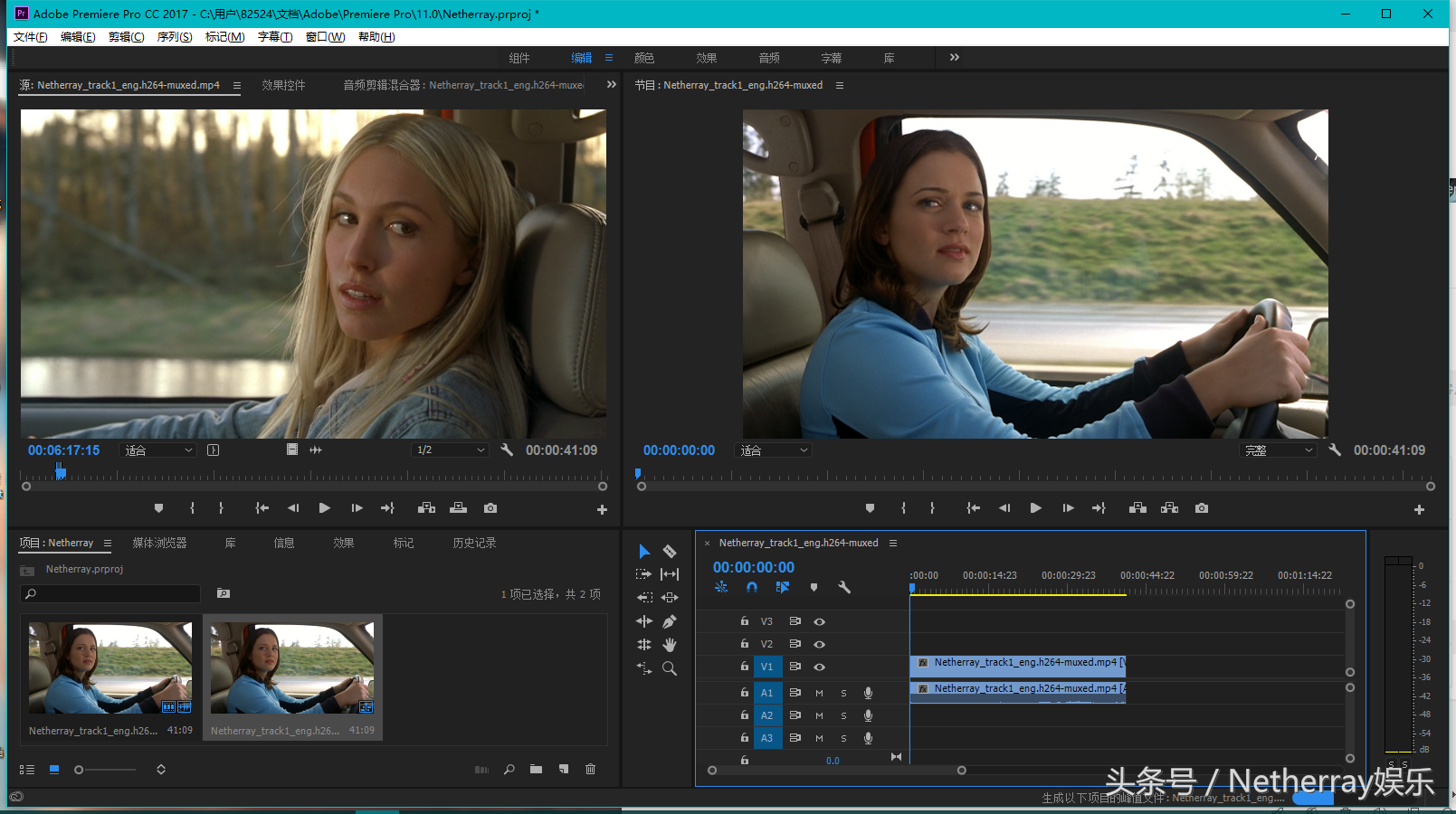1456x814 pixels.
Task: Select the Pen tool in tools panel
Action: (x=670, y=621)
